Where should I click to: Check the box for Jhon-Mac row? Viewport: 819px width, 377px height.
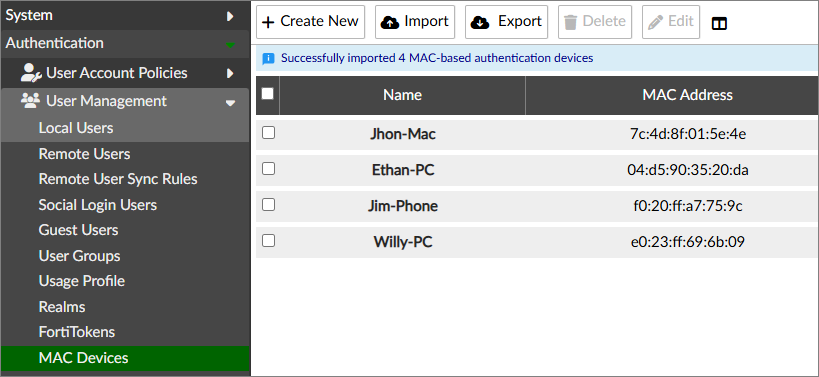pyautogui.click(x=268, y=133)
